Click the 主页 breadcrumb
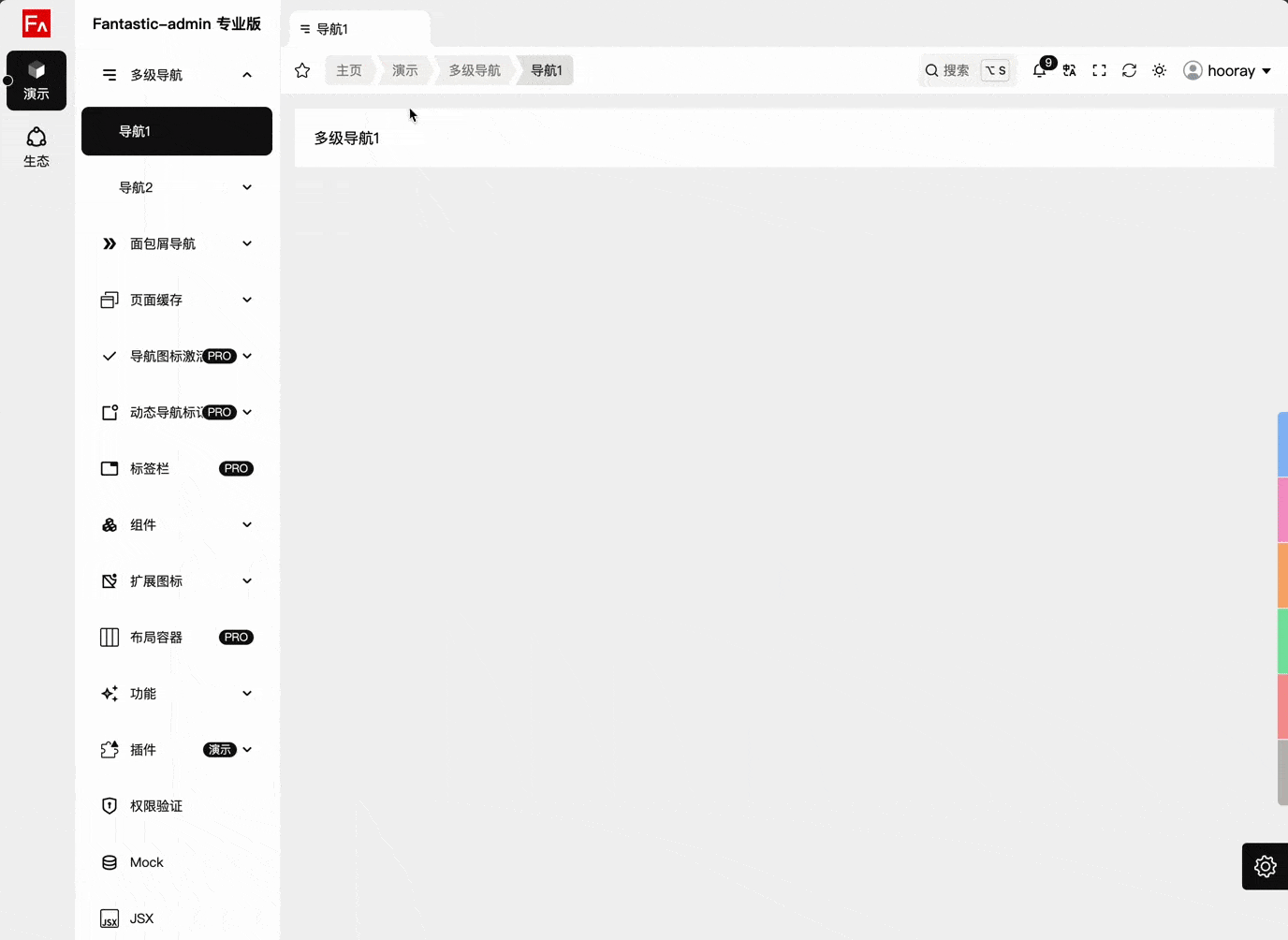 pos(349,70)
